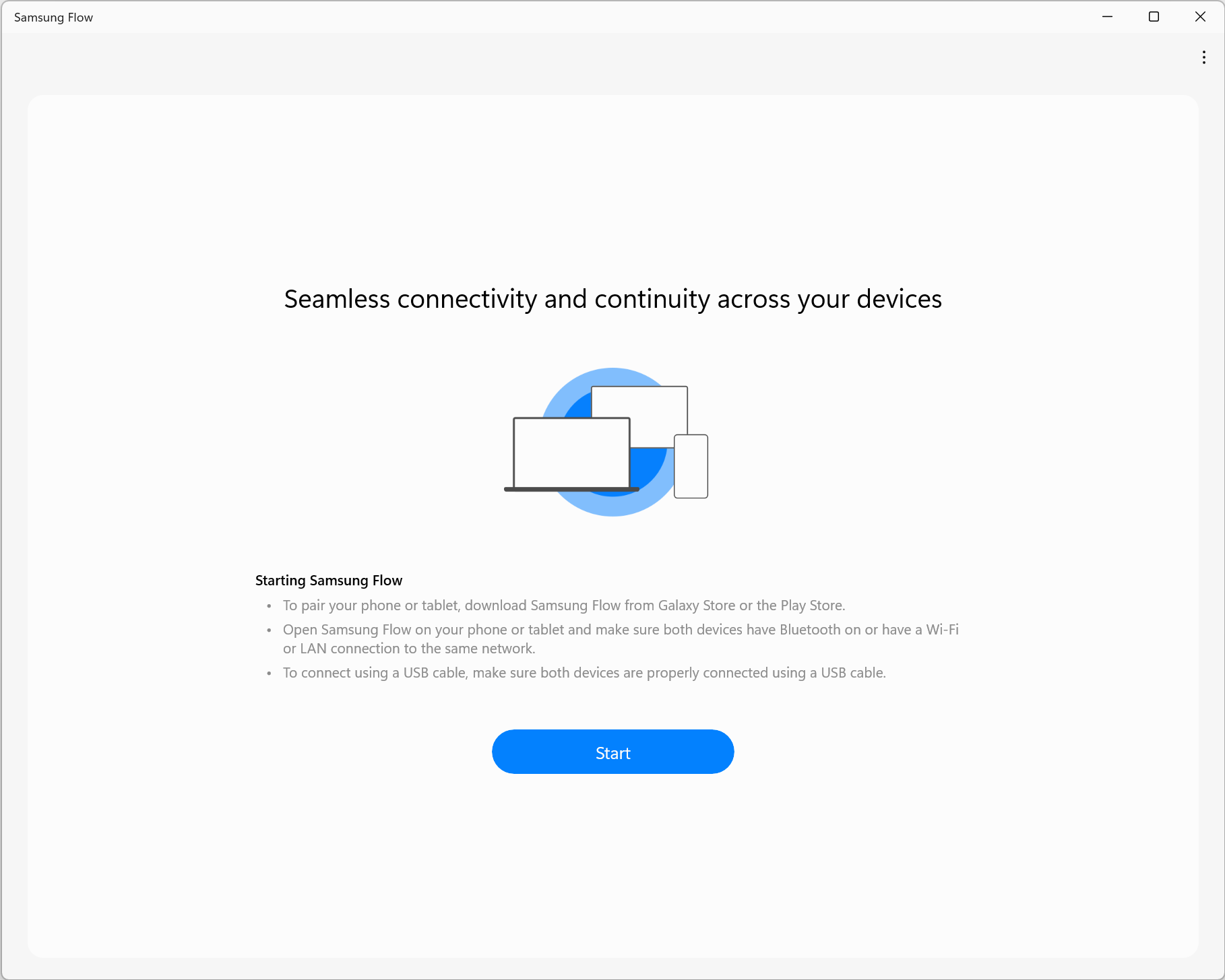Click the Seamless connectivity headline
Viewport: 1225px width, 980px height.
[x=612, y=299]
